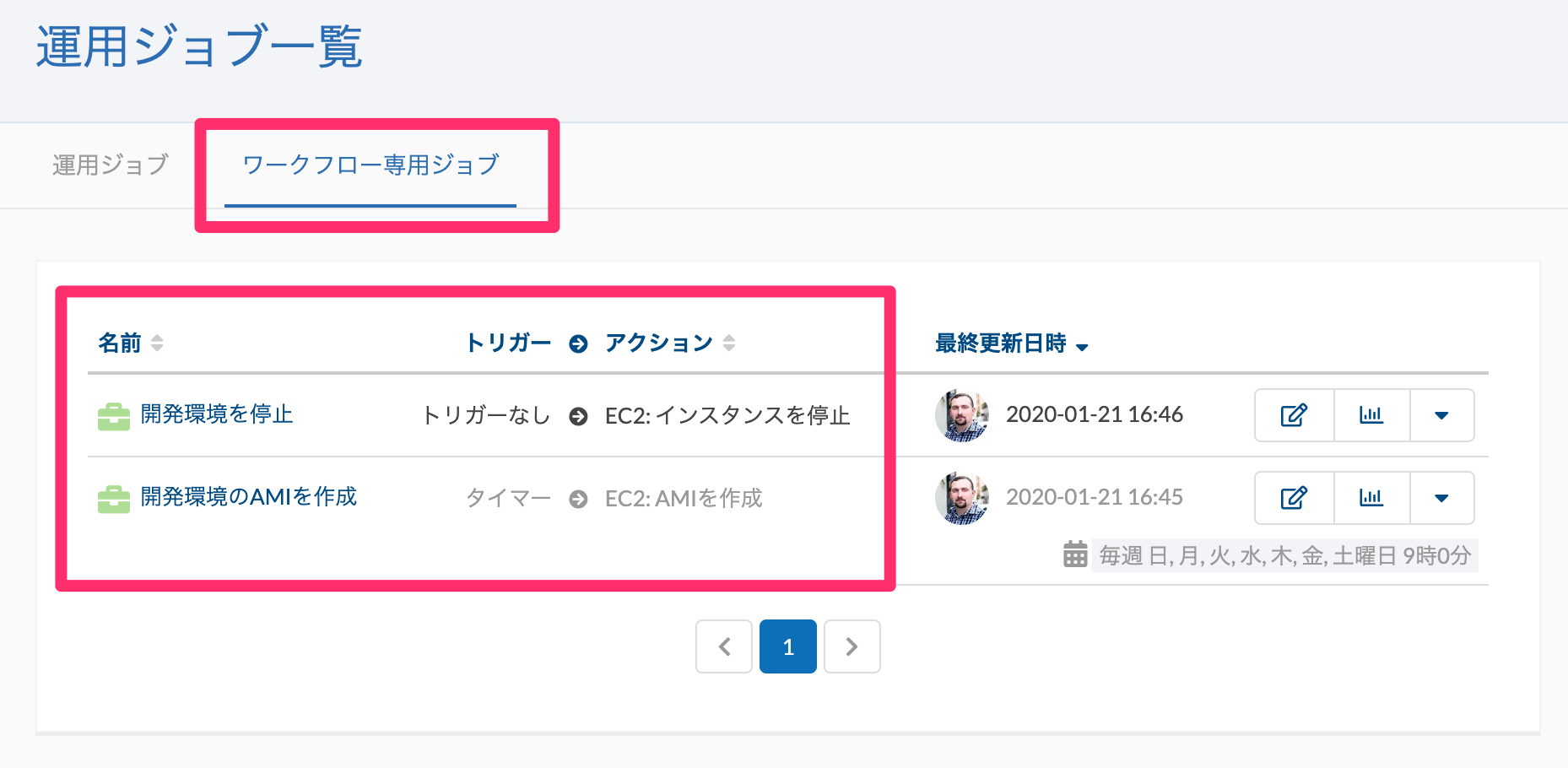The height and width of the screenshot is (768, 1568).
Task: Click edit icon for 開発環境のAMIを作成 job
Action: [1294, 498]
